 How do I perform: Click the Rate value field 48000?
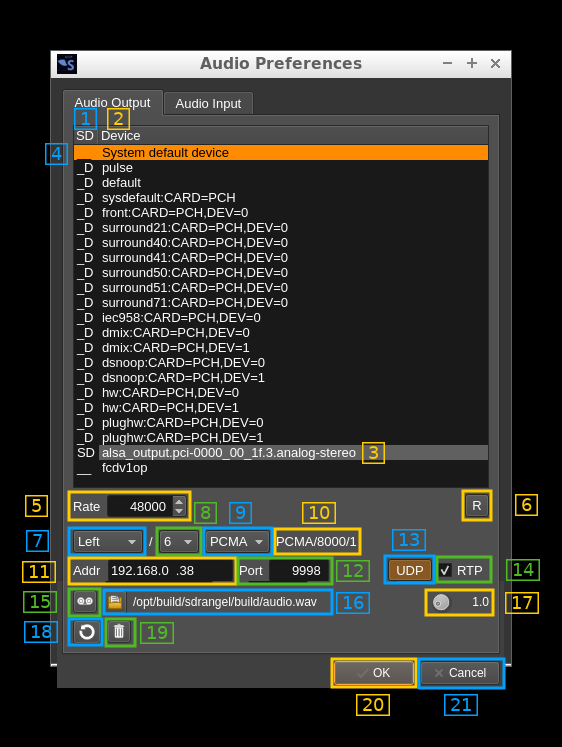pyautogui.click(x=140, y=506)
